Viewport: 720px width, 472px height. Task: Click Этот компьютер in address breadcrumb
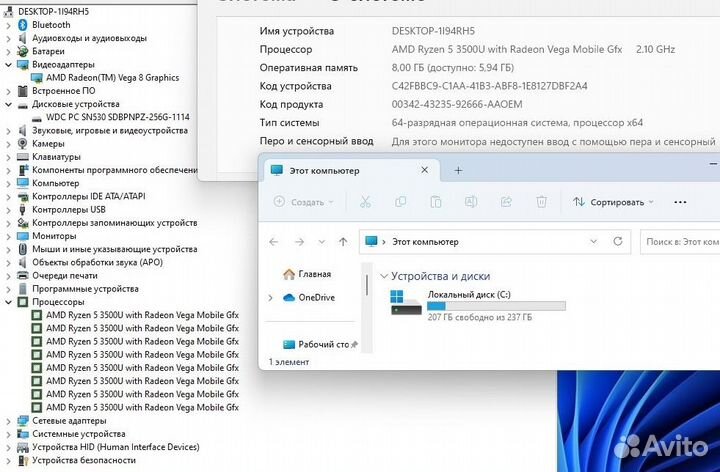click(x=425, y=242)
